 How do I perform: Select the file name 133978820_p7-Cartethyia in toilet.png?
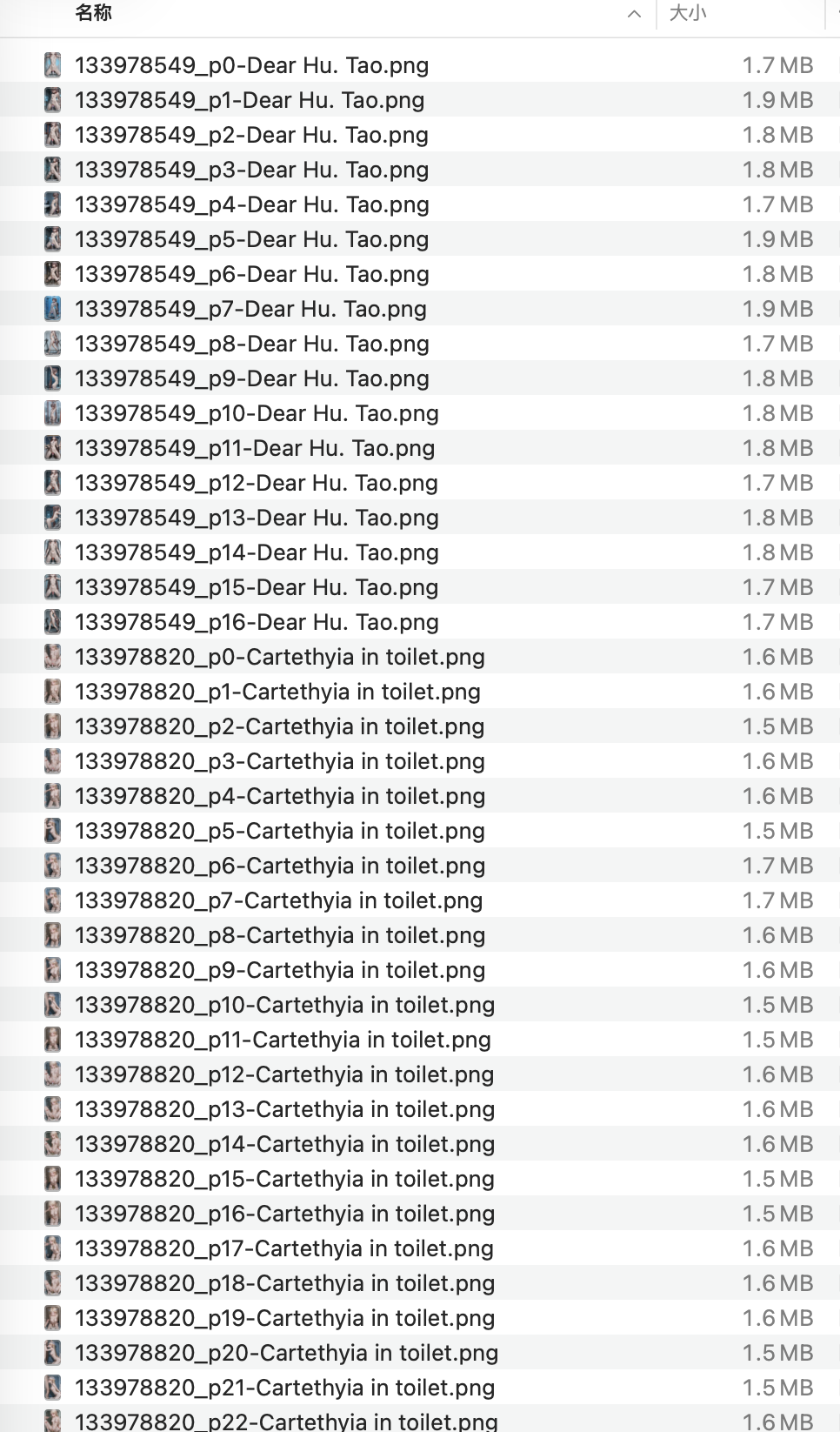tap(278, 900)
